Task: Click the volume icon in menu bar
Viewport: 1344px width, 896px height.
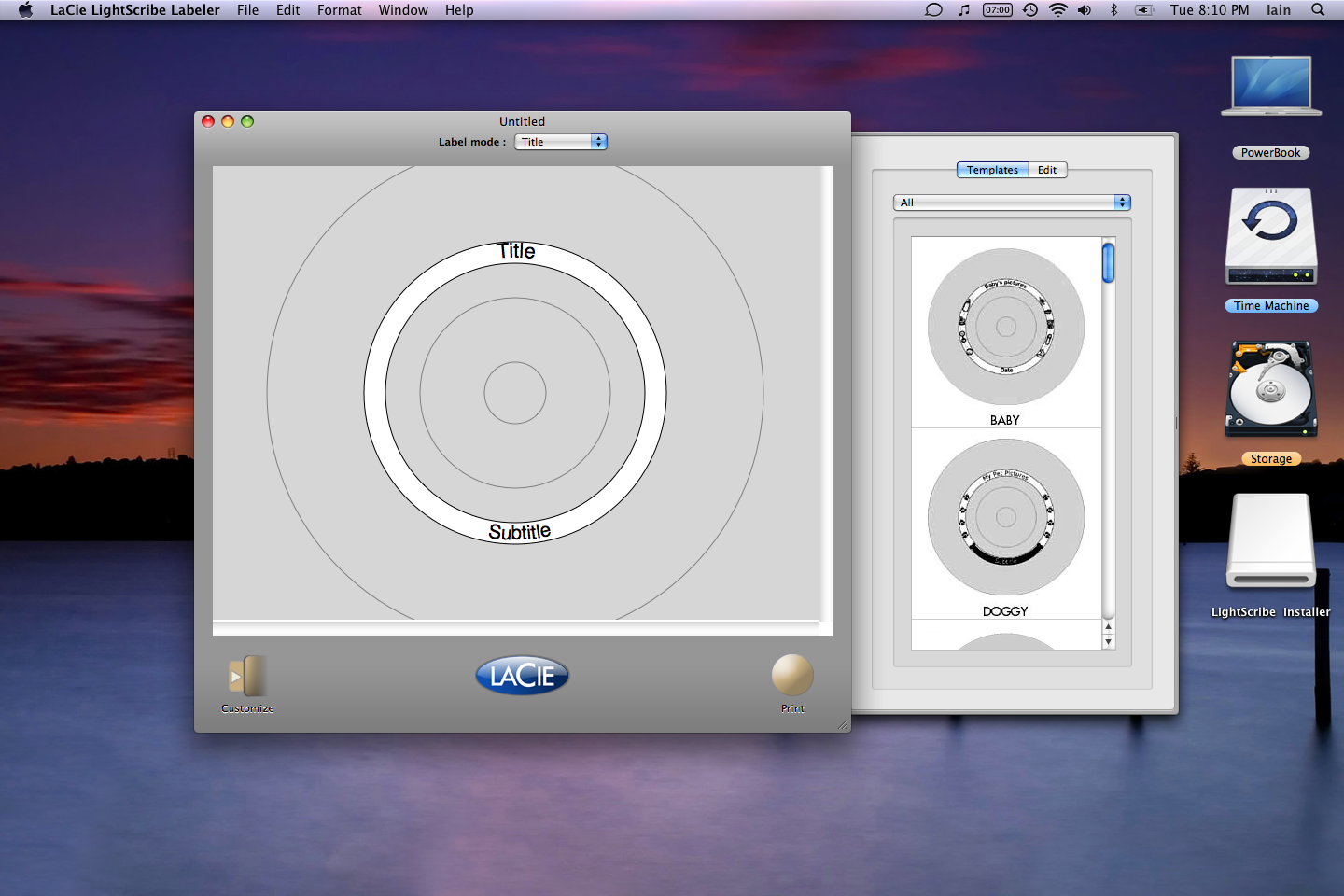Action: 1085,10
